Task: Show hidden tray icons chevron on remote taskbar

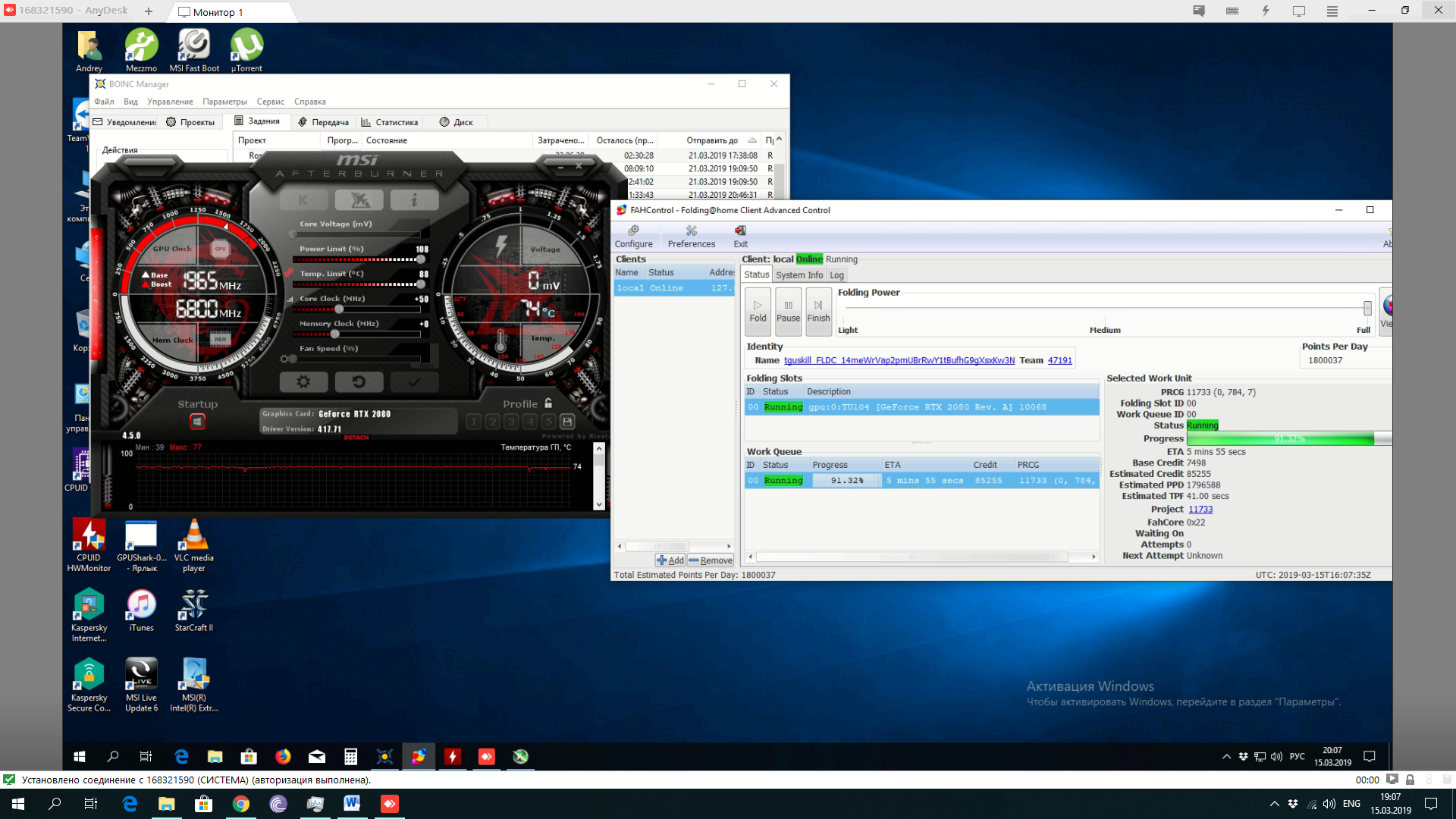Action: (1226, 757)
